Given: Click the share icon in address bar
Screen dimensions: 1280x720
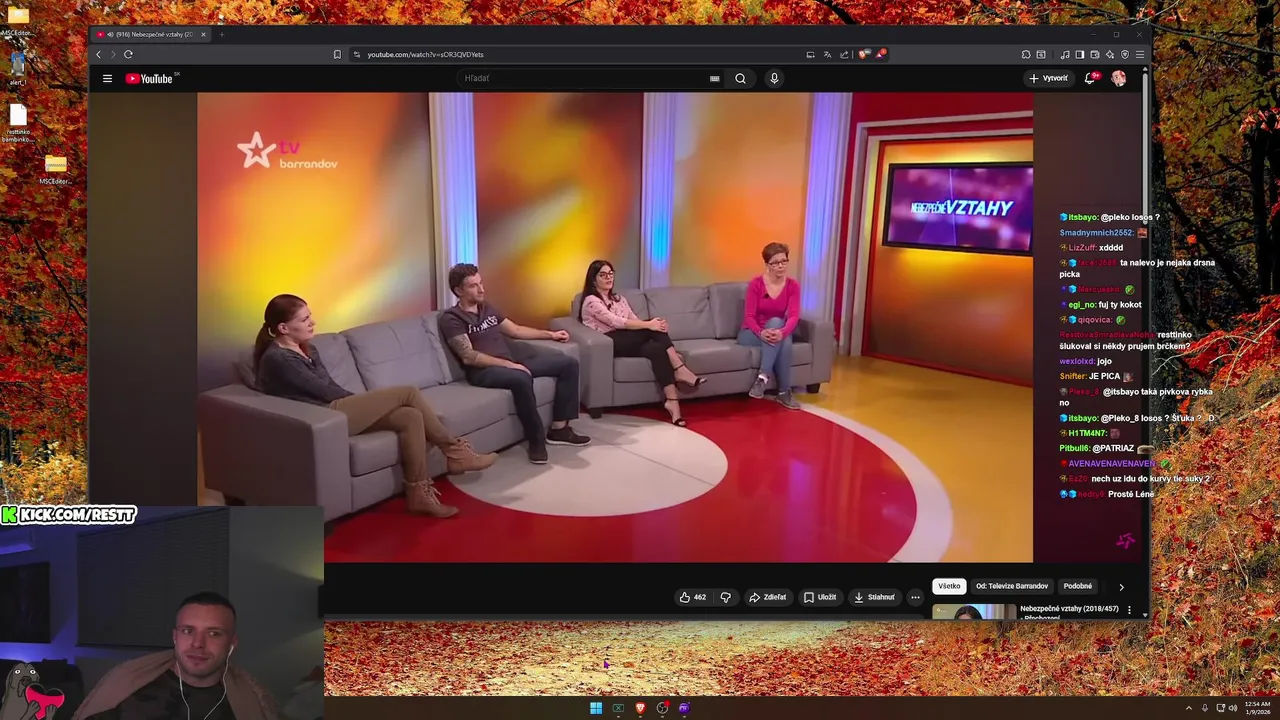Looking at the screenshot, I should [844, 54].
